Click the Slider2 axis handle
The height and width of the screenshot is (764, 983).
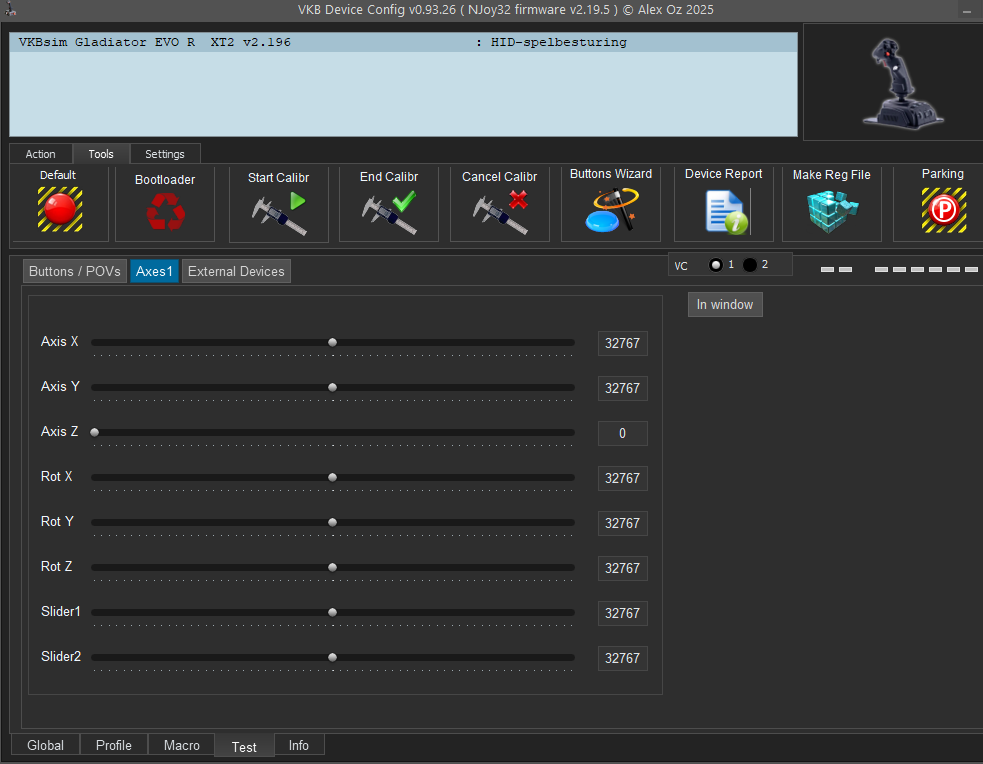pos(333,657)
